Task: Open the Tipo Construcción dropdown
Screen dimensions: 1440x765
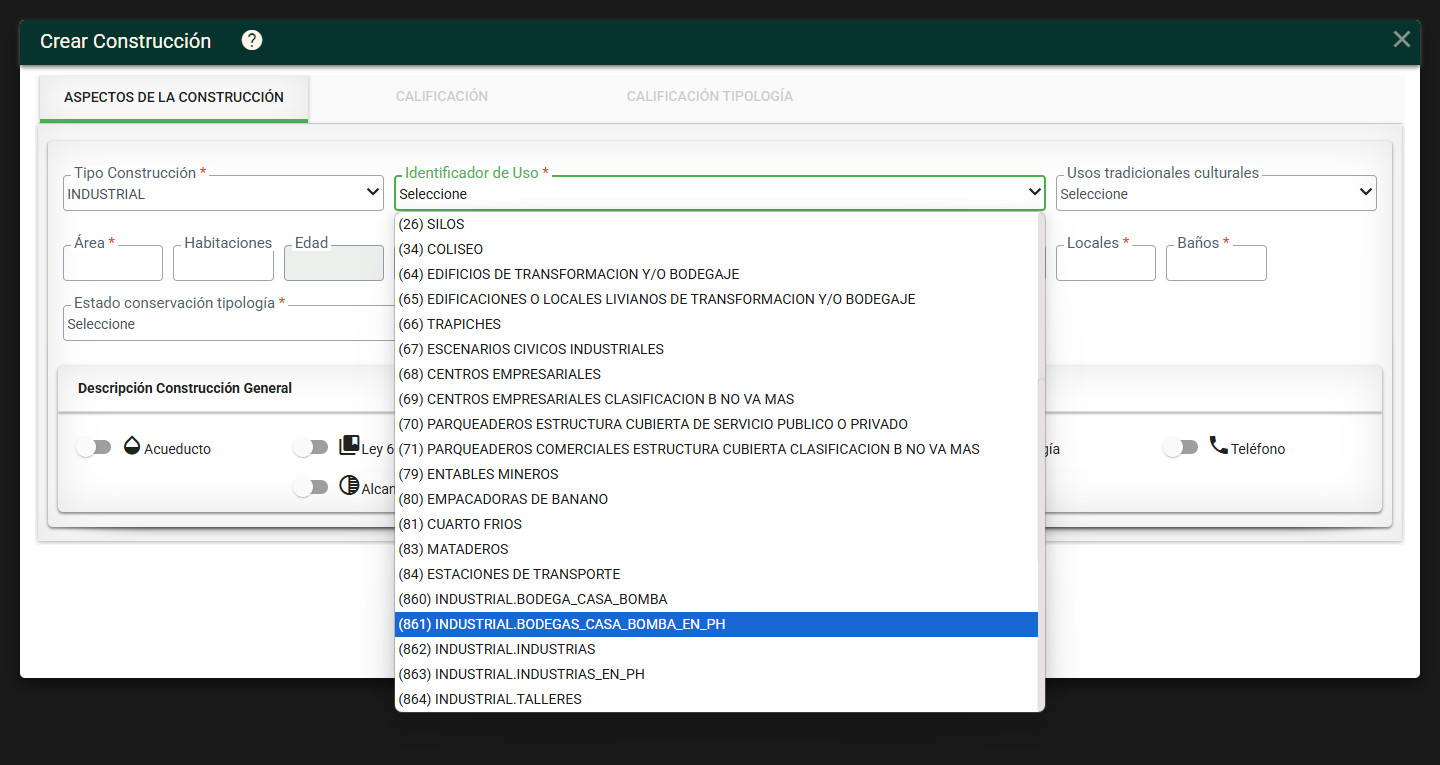Action: point(223,193)
